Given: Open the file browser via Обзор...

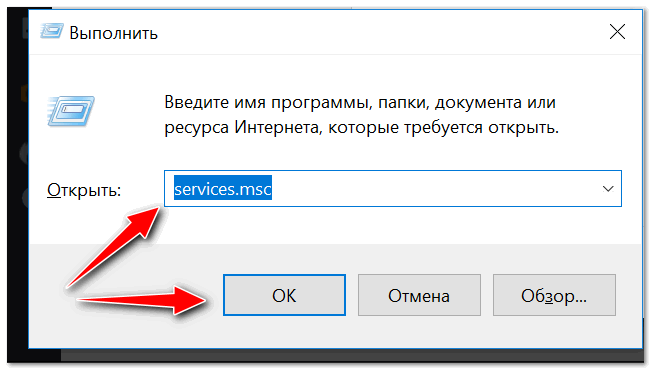Looking at the screenshot, I should (554, 295).
